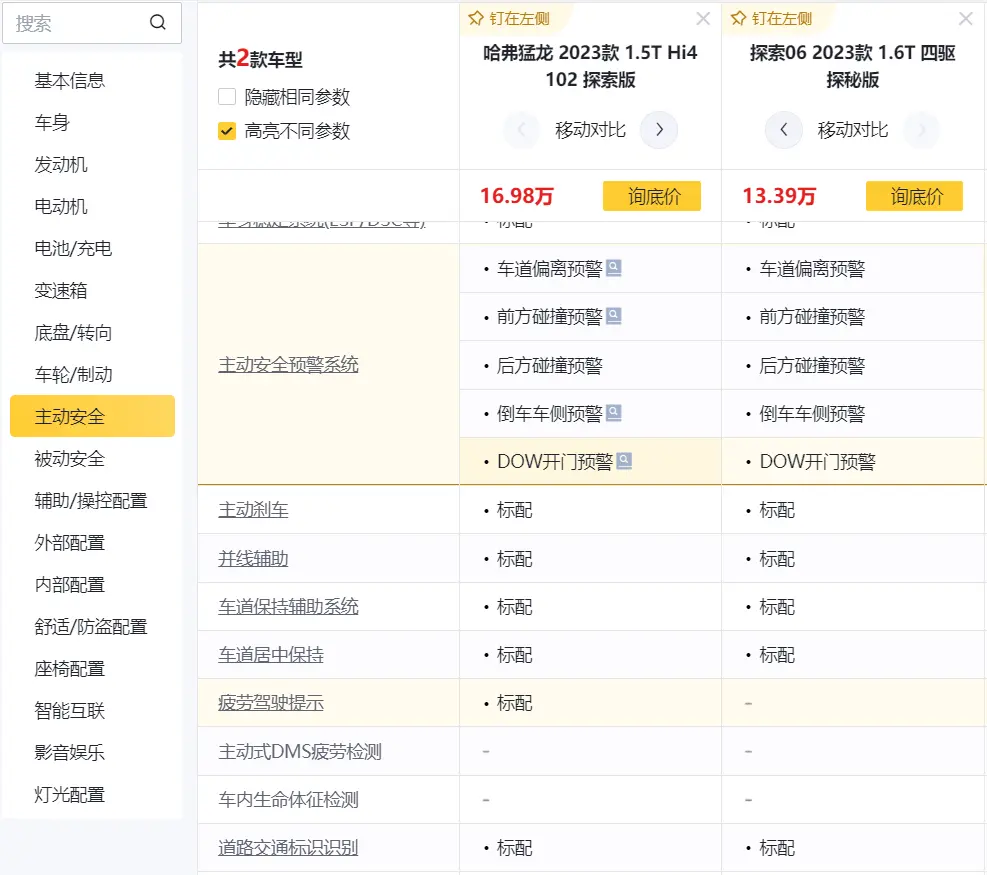987x875 pixels.
Task: Open 并线辅助 parameter link
Action: click(x=253, y=558)
